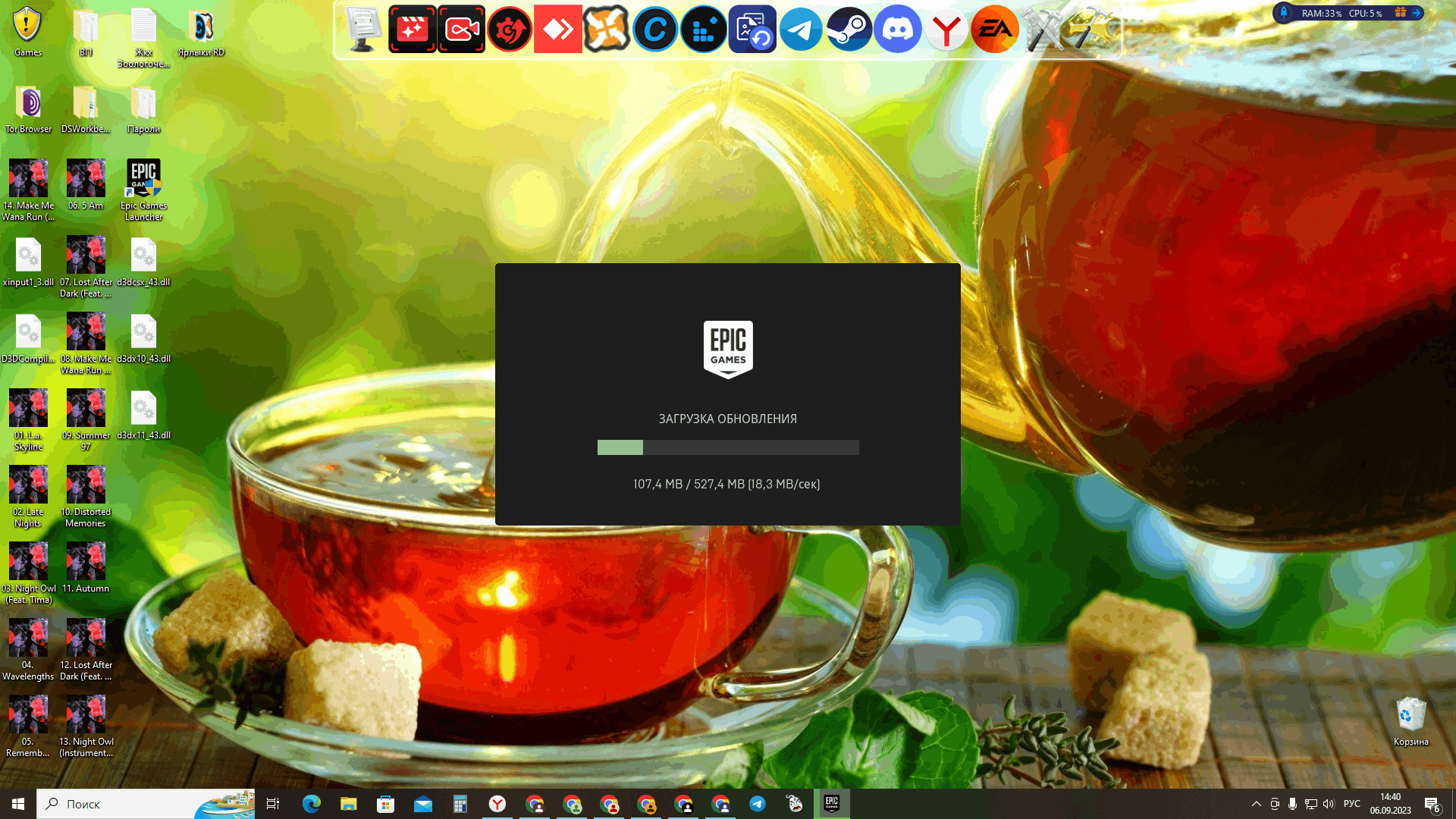Select EA app icon in toolbar
Viewport: 1456px width, 819px height.
993,29
